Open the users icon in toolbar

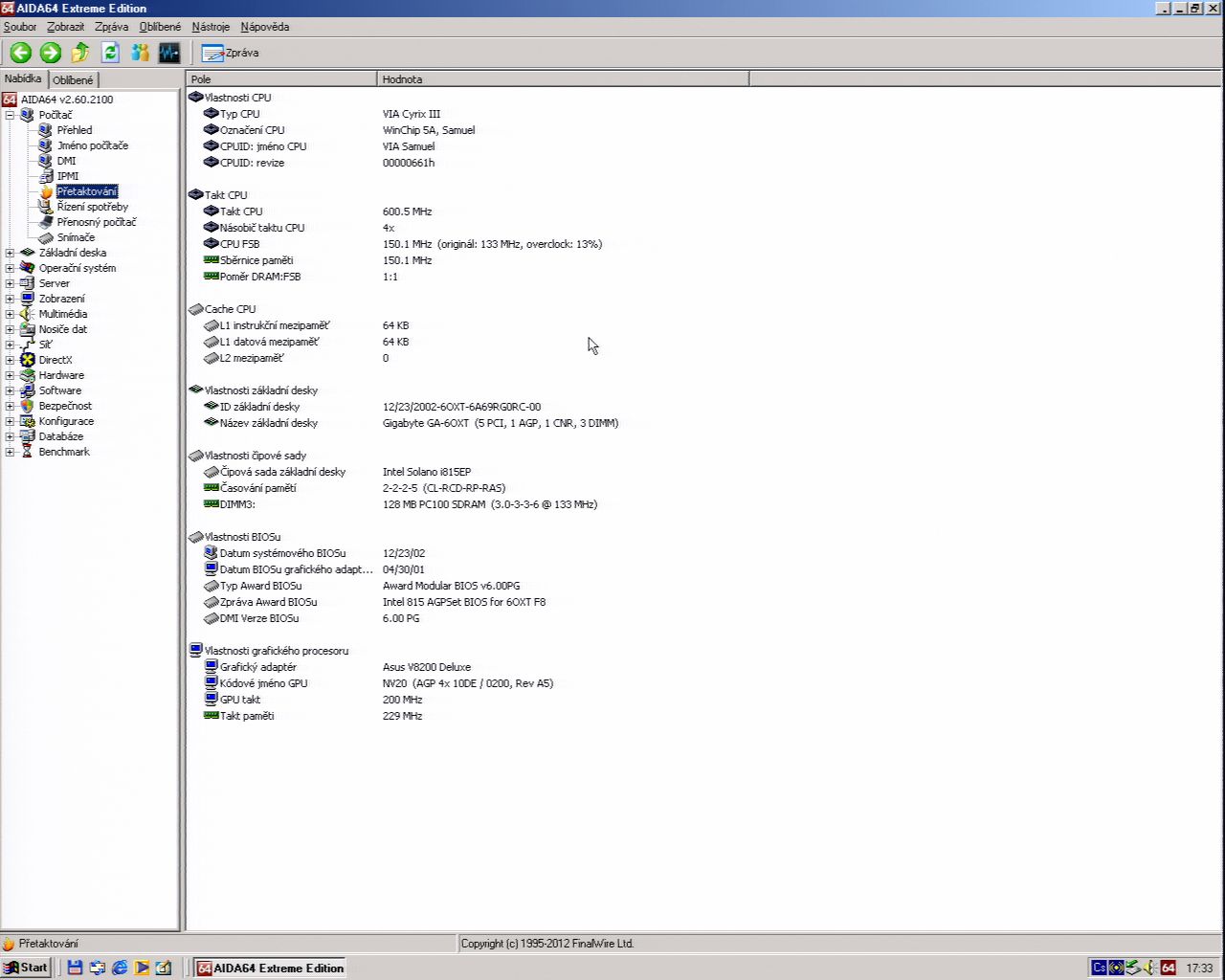coord(140,53)
